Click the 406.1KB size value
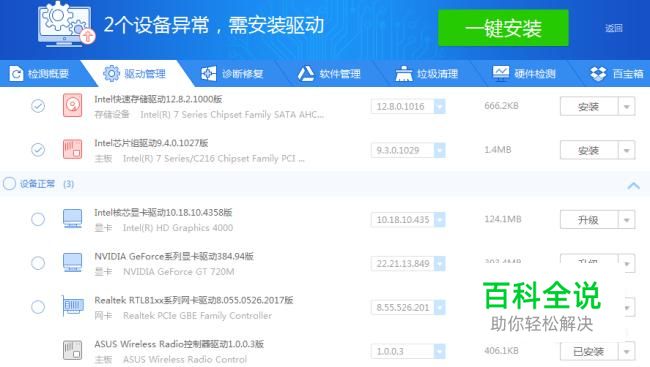This screenshot has width=650, height=367. pos(501,350)
